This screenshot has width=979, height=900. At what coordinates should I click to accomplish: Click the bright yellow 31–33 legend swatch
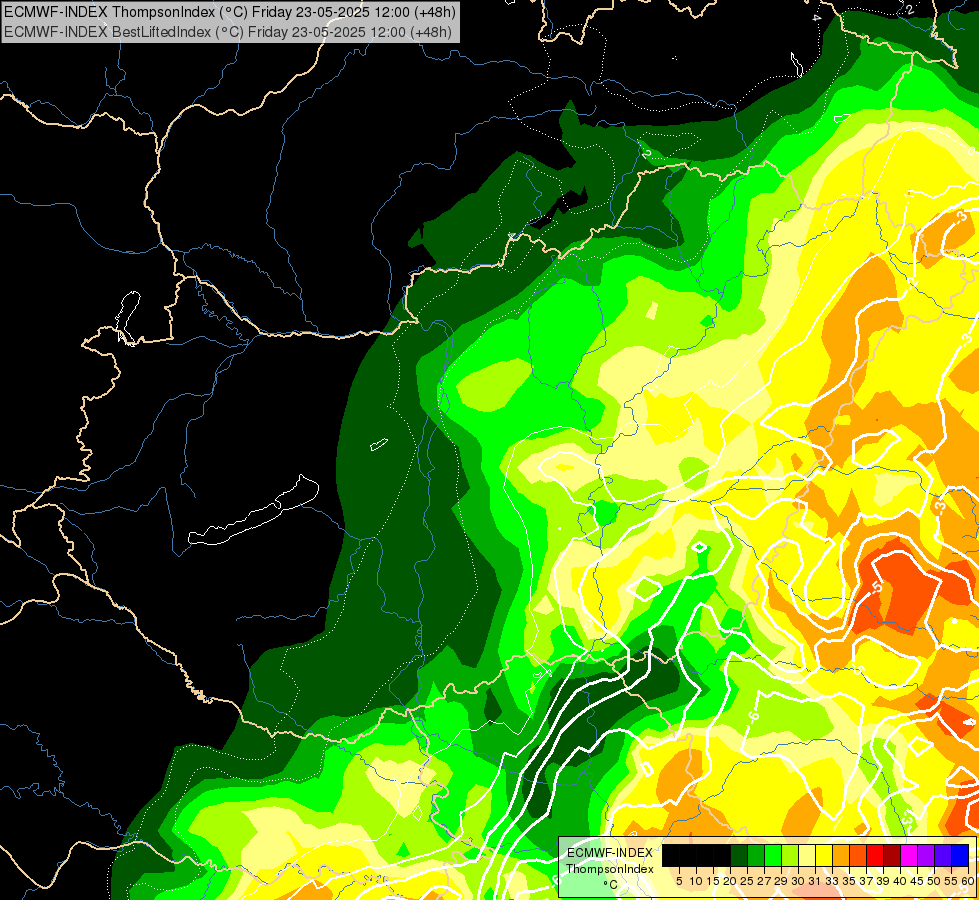click(824, 855)
